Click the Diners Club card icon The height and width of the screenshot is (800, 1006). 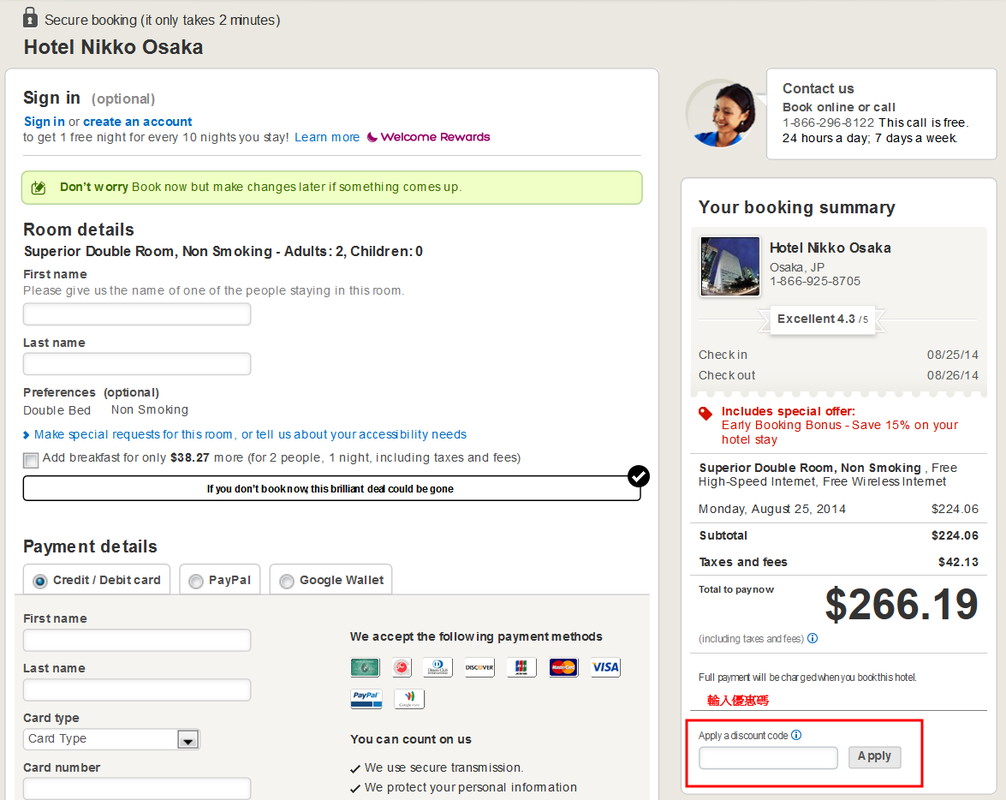(437, 667)
